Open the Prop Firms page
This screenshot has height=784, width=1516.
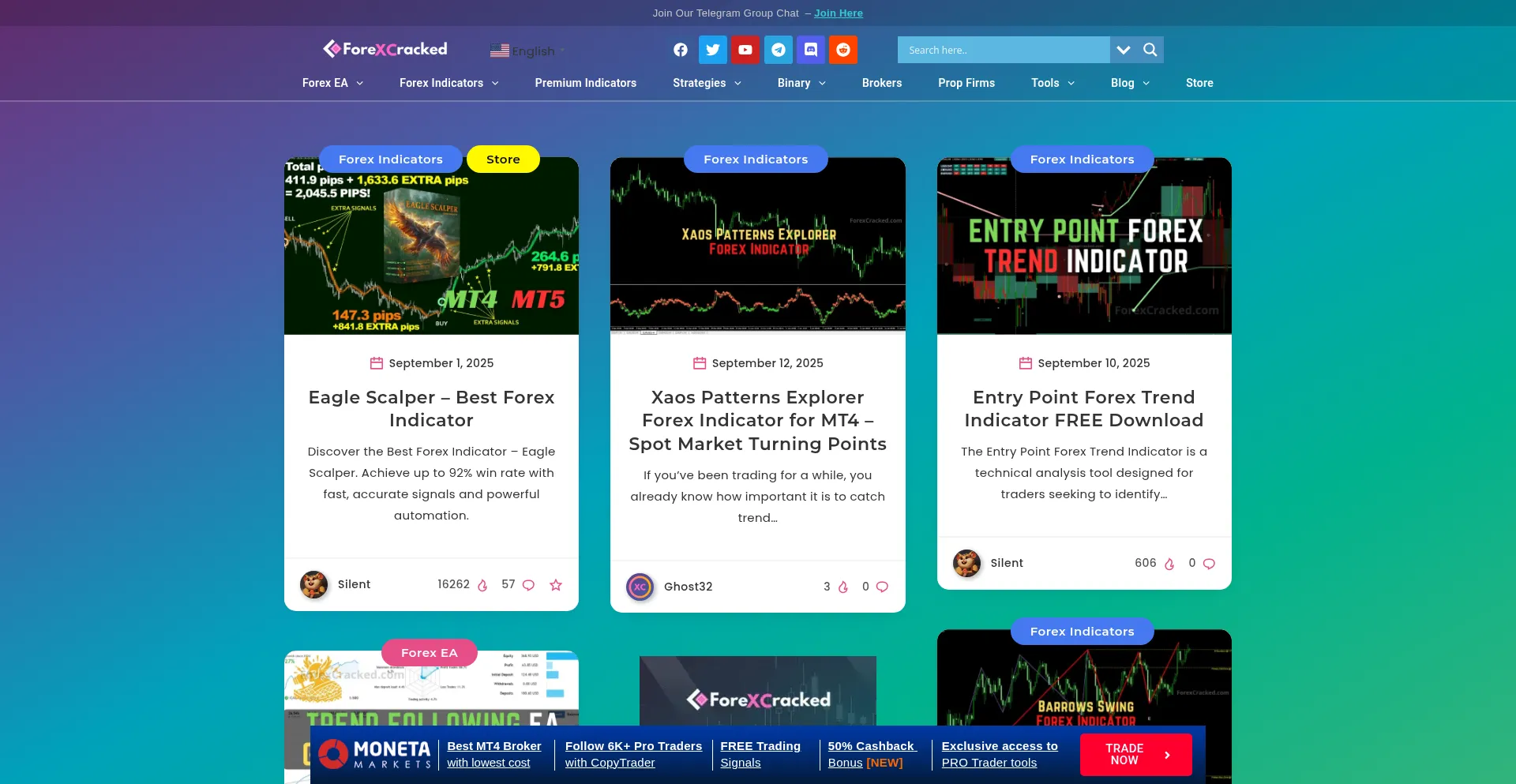click(966, 83)
